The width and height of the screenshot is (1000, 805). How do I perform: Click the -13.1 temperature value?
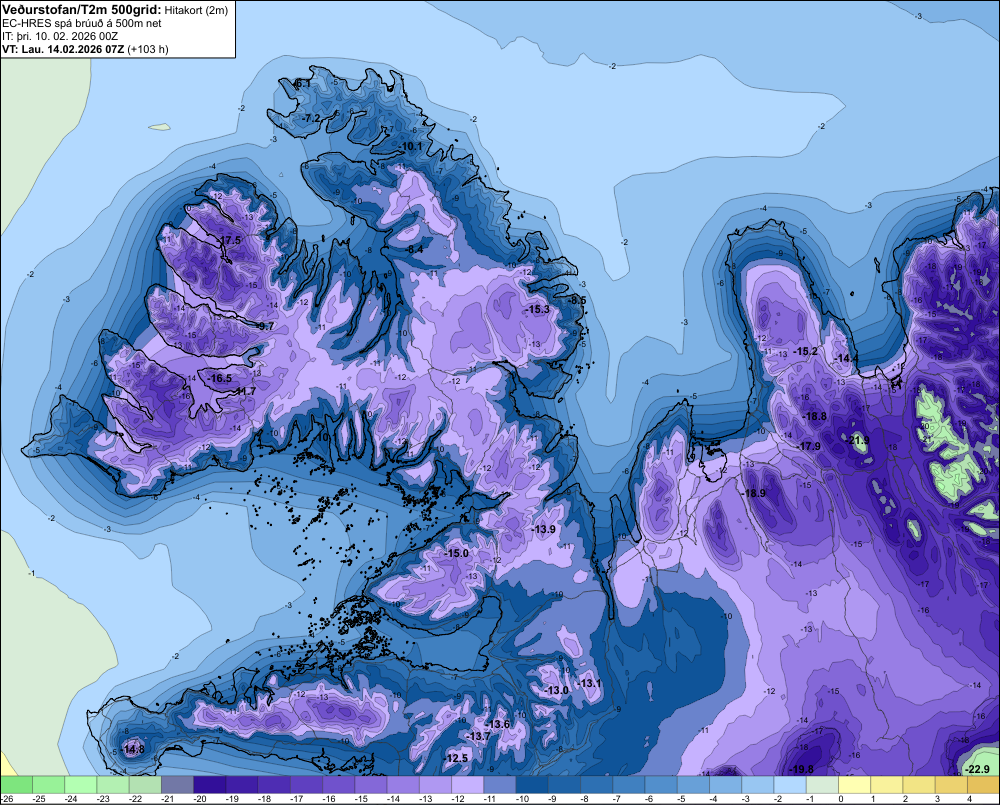pos(589,683)
